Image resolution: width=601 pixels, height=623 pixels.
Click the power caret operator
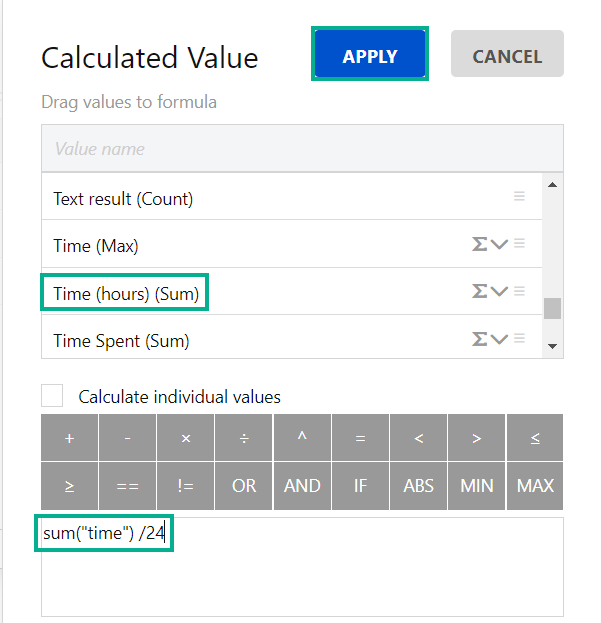coord(302,438)
